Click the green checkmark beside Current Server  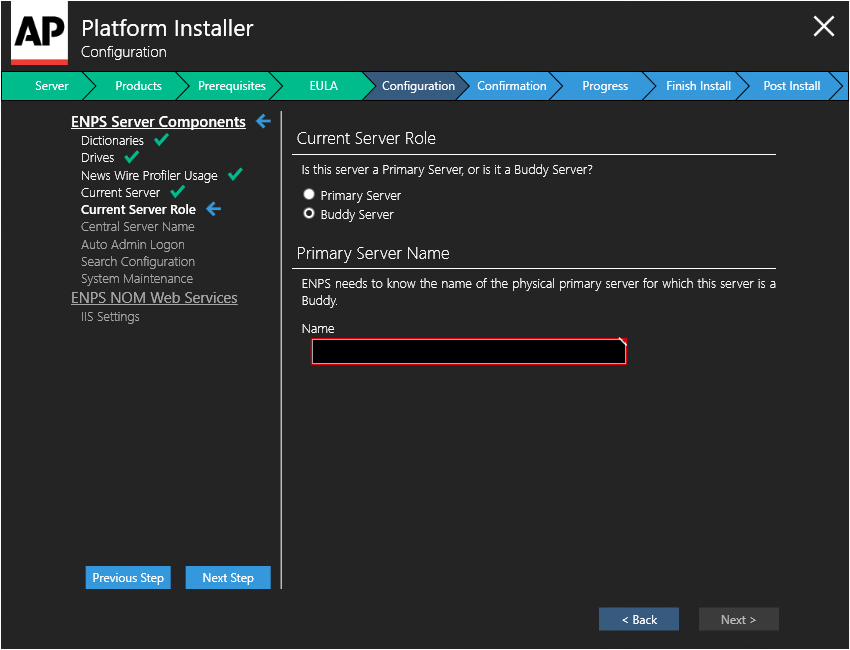pos(178,191)
